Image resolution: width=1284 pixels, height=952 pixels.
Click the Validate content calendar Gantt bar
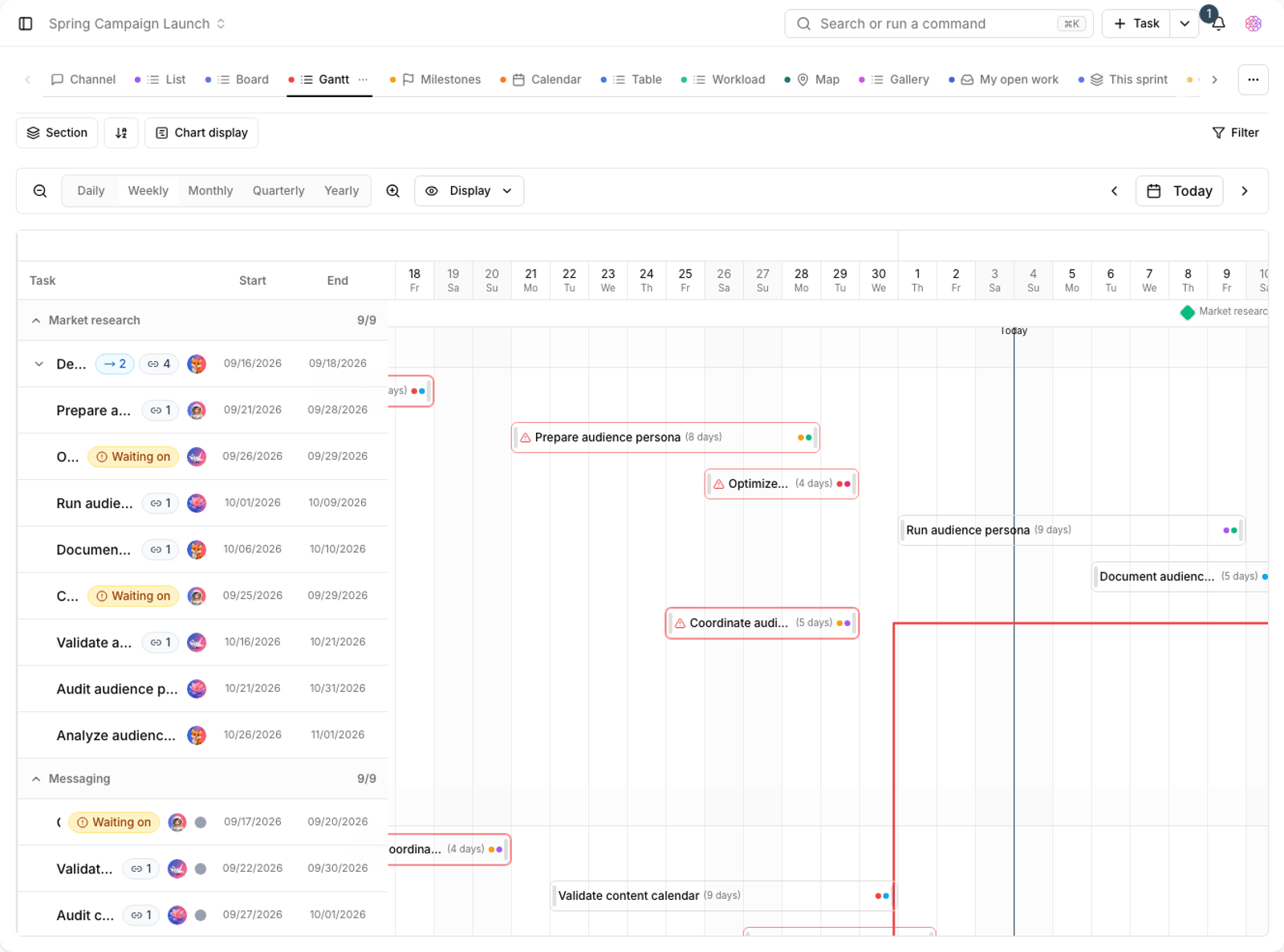723,896
